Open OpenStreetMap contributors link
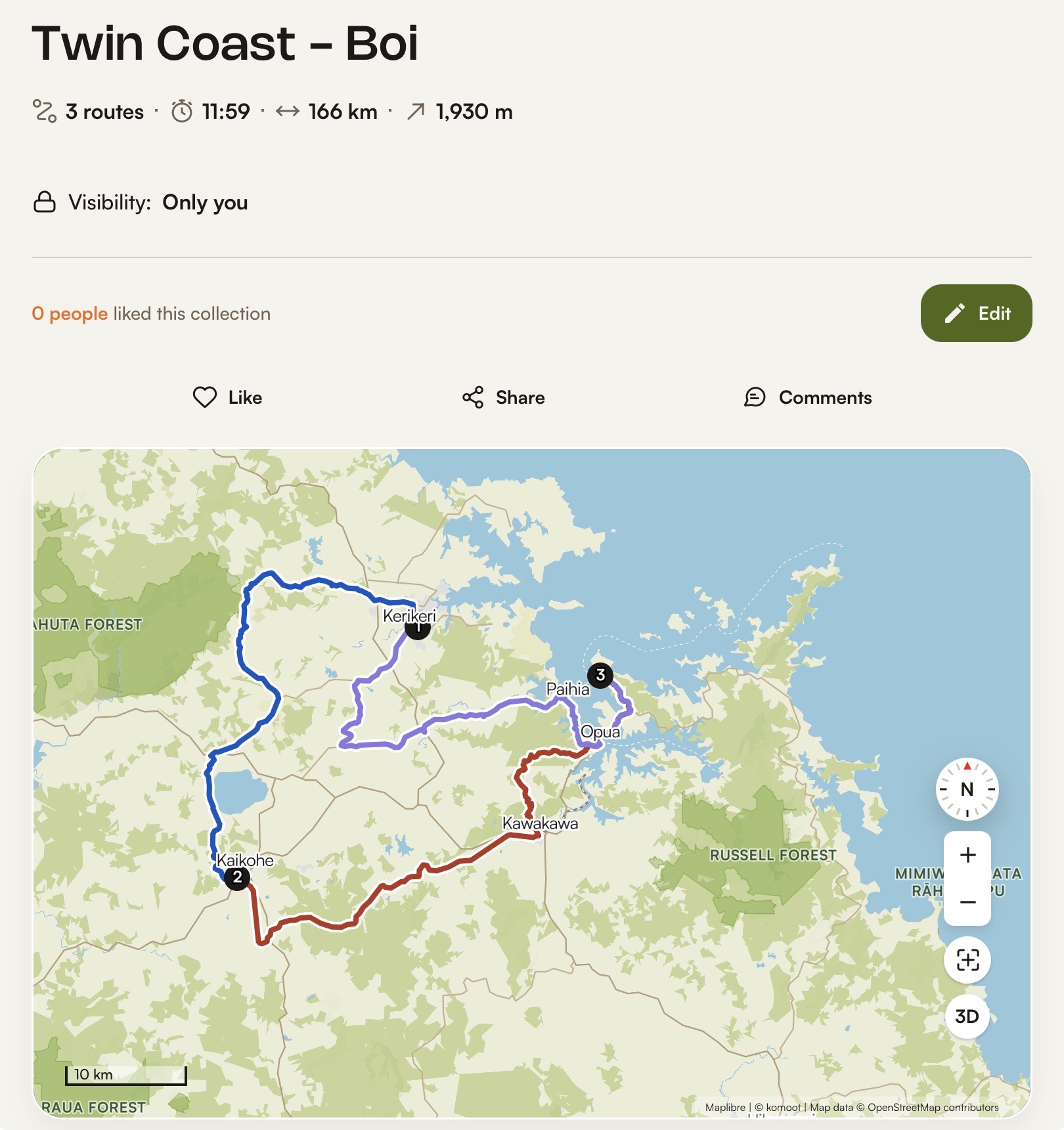The height and width of the screenshot is (1130, 1064). point(933,1108)
